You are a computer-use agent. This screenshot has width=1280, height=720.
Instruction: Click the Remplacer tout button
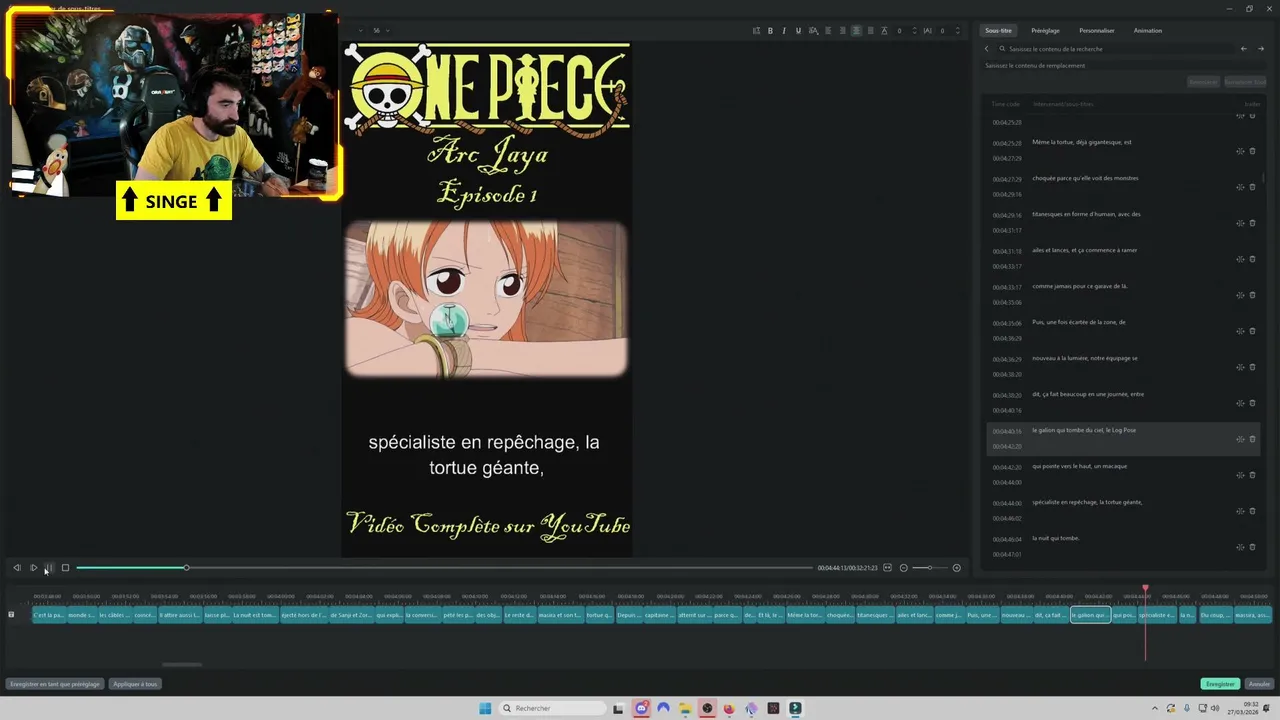point(1245,82)
